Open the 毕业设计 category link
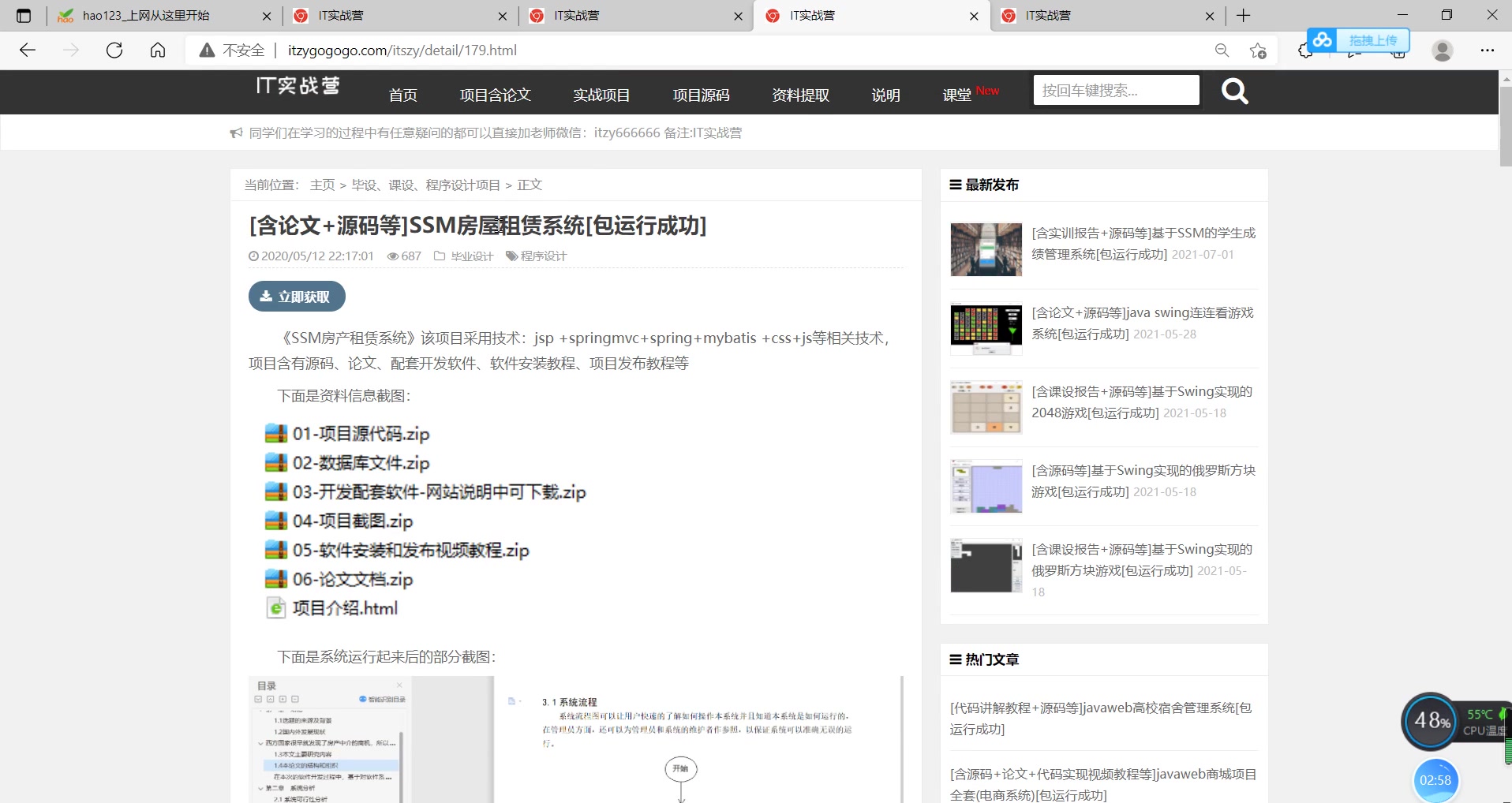The width and height of the screenshot is (1512, 803). click(472, 256)
